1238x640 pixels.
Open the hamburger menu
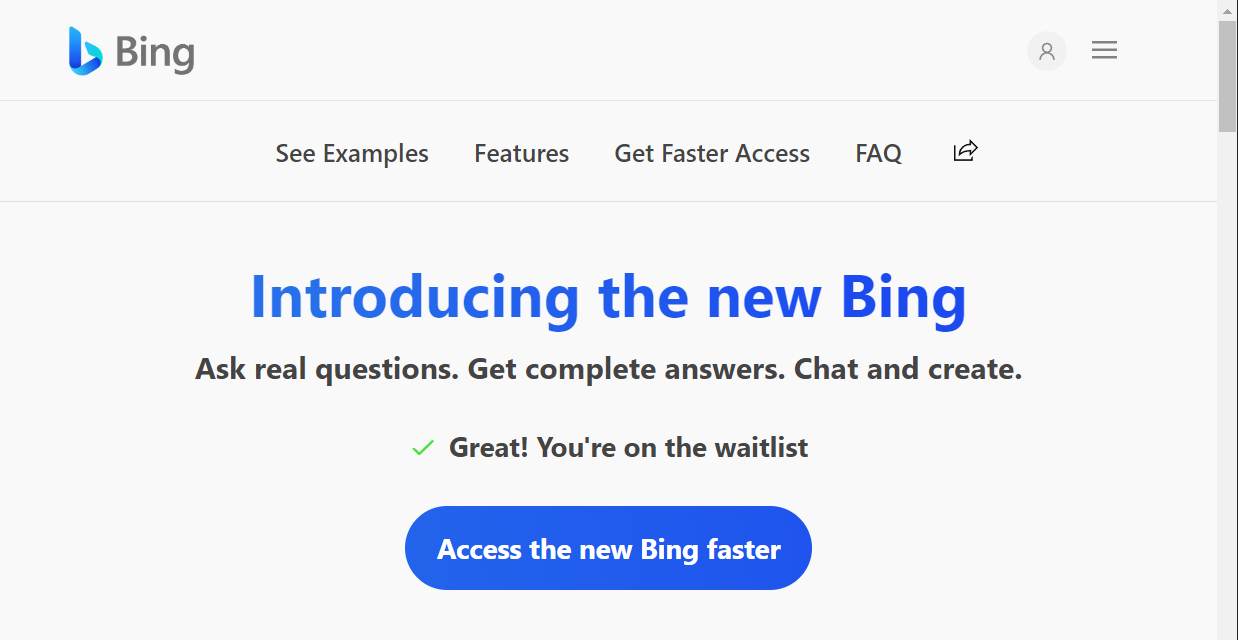coord(1104,50)
